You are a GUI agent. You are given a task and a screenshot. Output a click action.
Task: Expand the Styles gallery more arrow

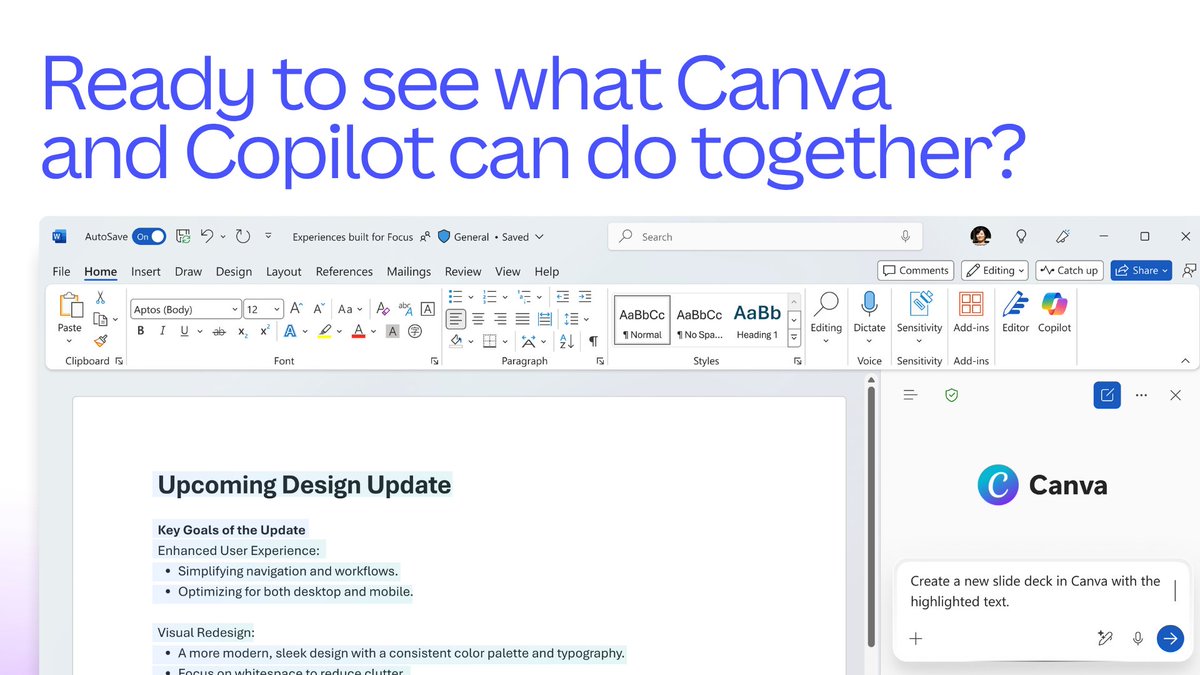[x=794, y=339]
